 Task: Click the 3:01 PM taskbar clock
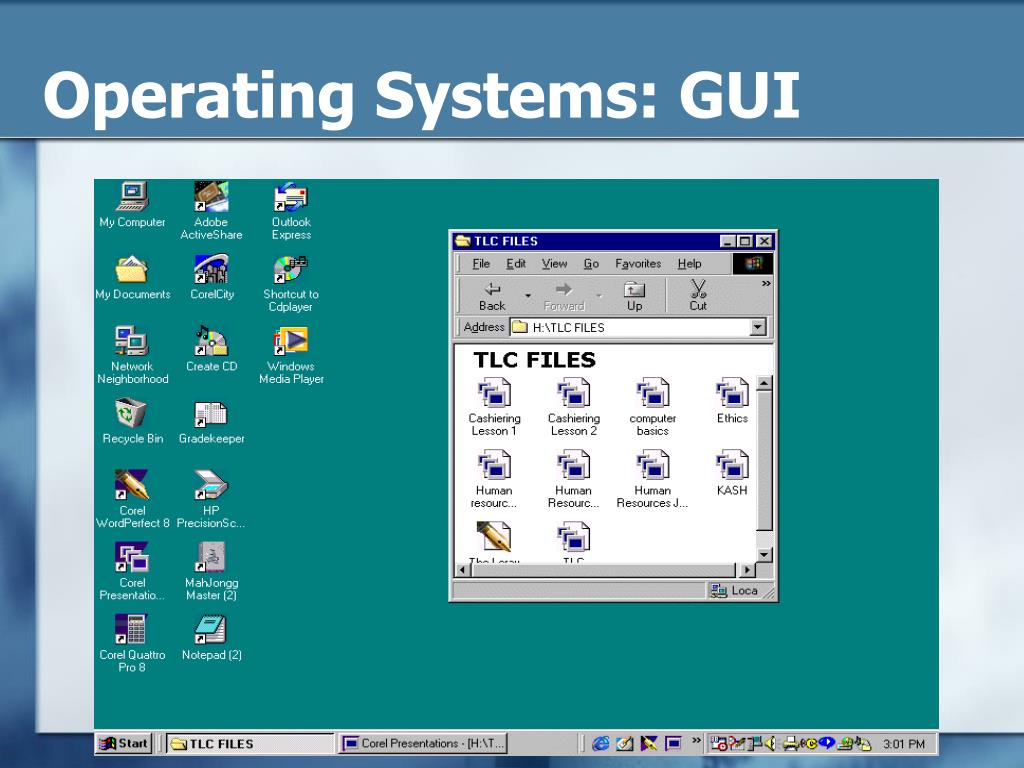(x=904, y=744)
